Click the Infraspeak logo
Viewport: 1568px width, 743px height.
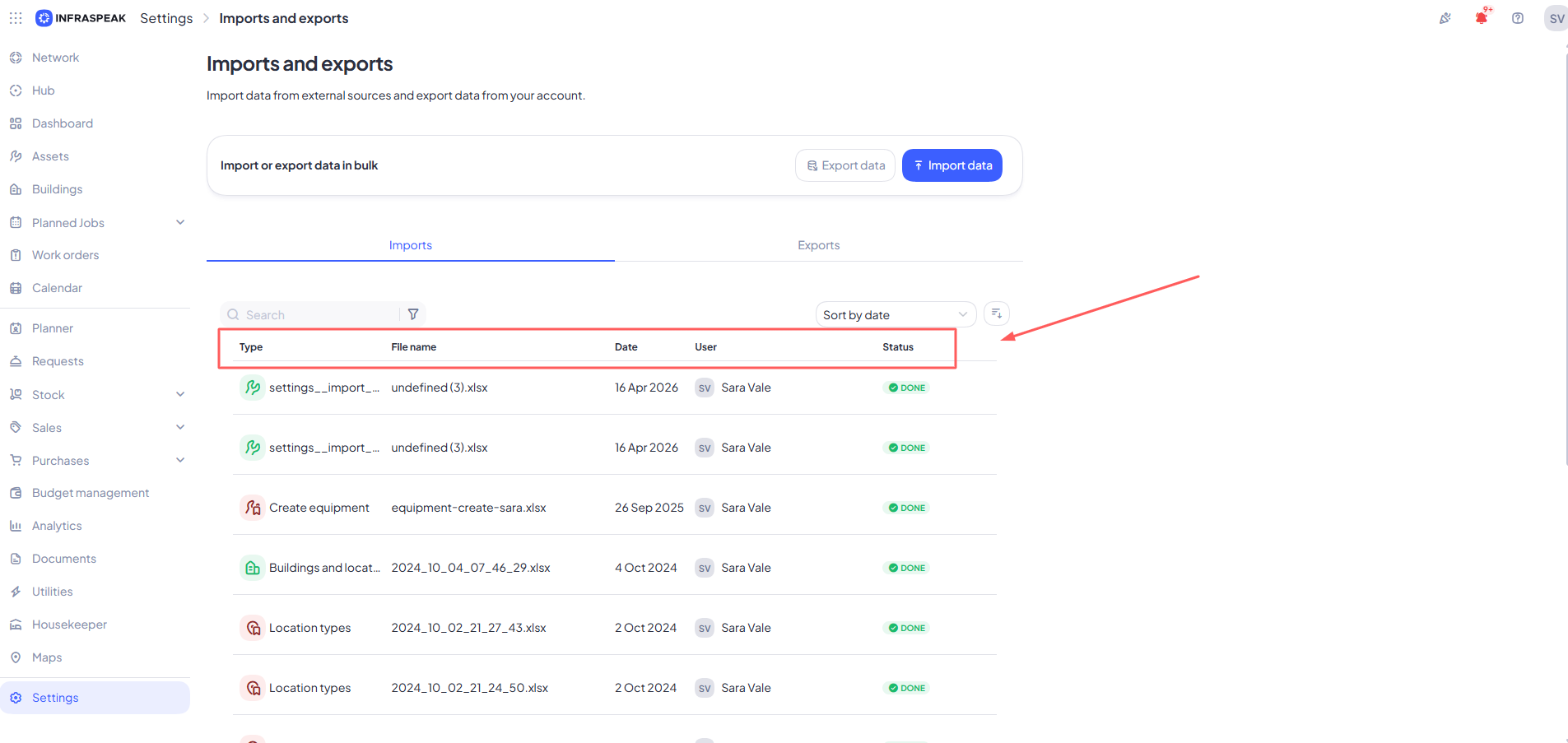81,18
